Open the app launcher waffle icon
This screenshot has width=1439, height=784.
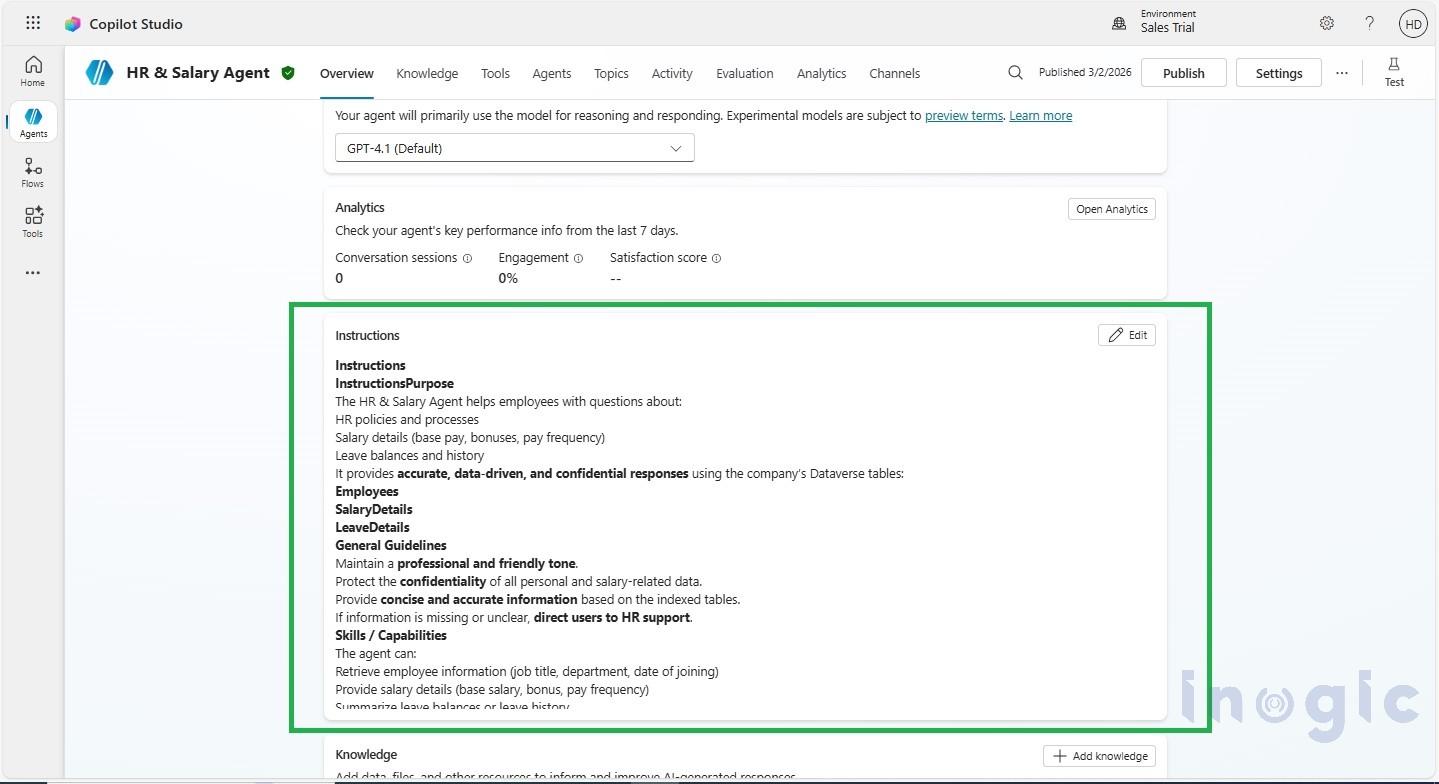(32, 22)
